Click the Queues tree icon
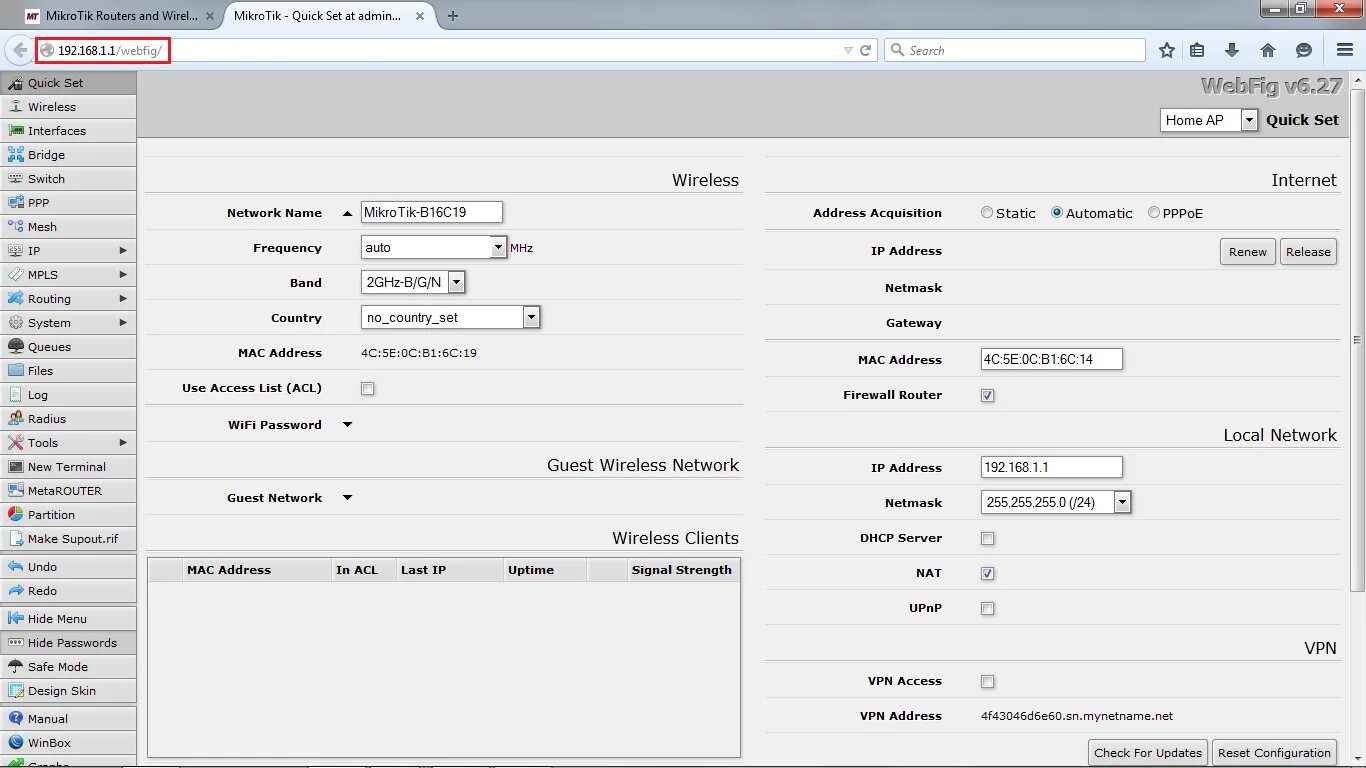The height and width of the screenshot is (768, 1366). (x=15, y=347)
